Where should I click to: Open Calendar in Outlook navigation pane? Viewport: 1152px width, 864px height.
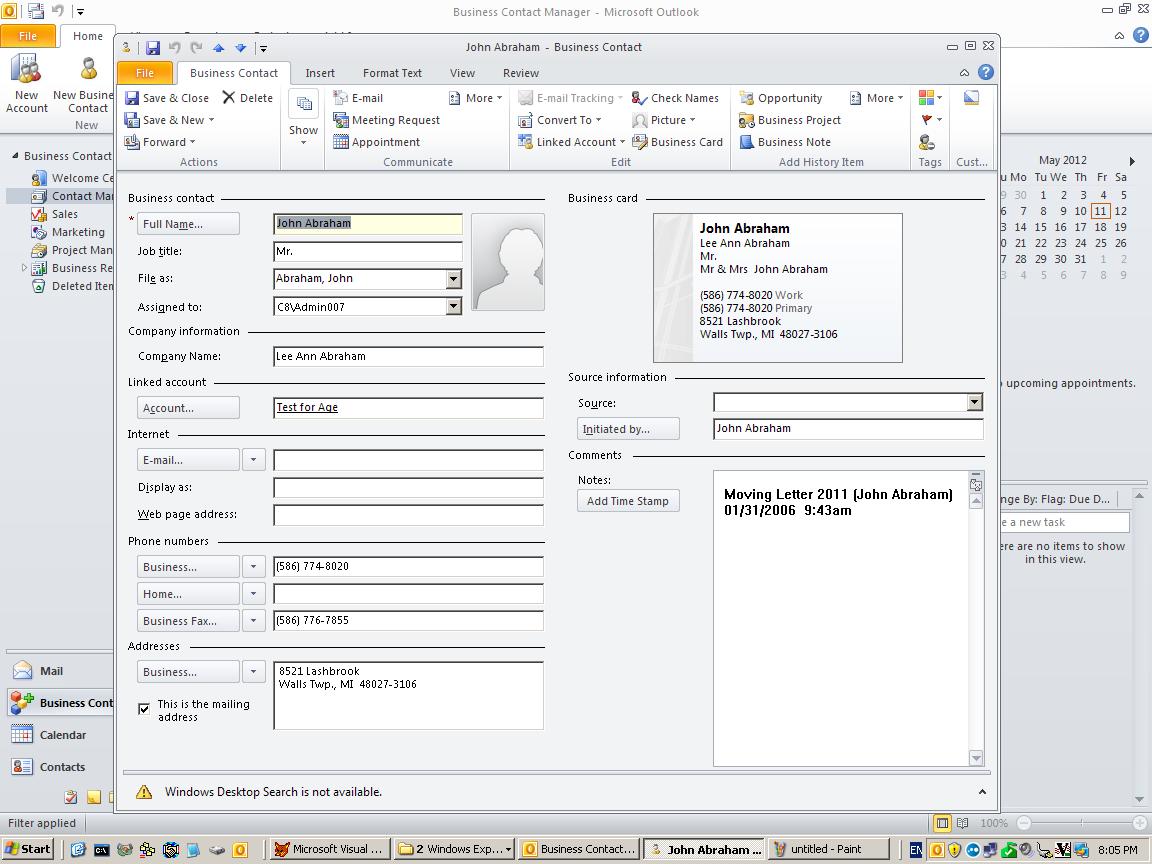[62, 735]
